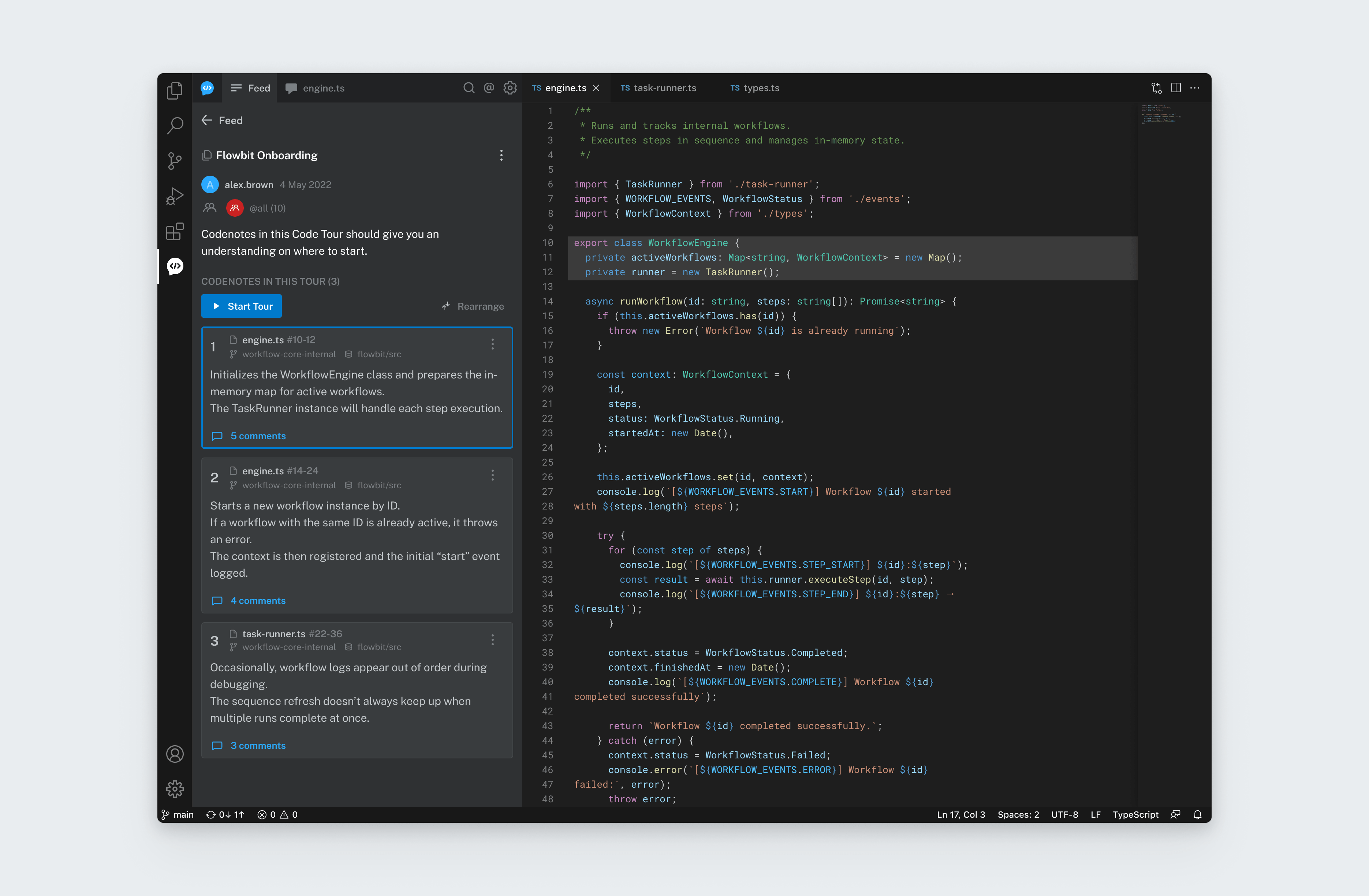Viewport: 1369px width, 896px height.
Task: Open engine.ts #10-12 file link in codenote 1
Action: tap(273, 340)
